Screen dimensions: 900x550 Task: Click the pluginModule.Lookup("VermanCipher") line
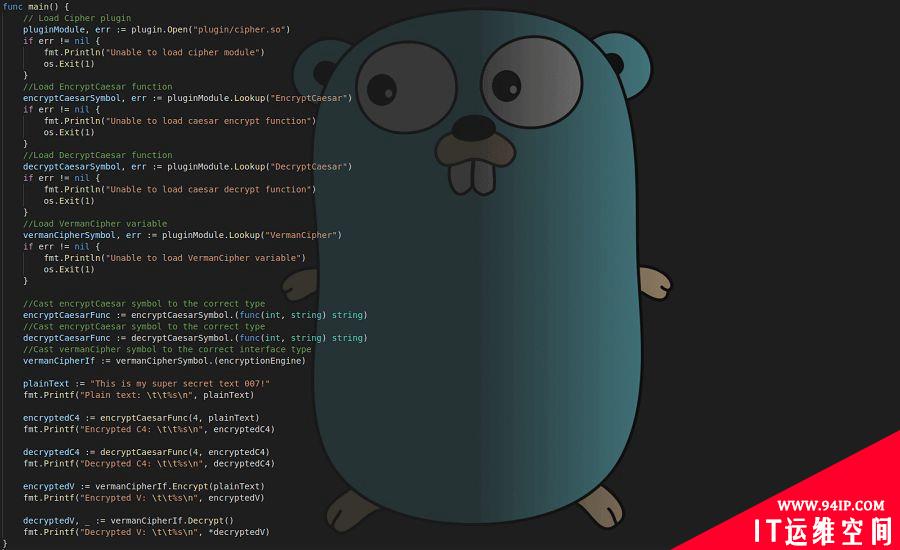(183, 235)
